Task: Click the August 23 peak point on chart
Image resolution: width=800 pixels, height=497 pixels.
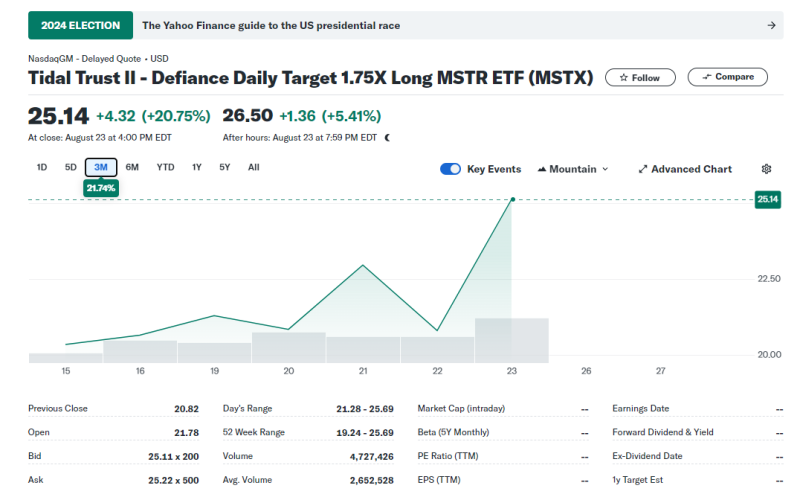Action: pyautogui.click(x=512, y=200)
